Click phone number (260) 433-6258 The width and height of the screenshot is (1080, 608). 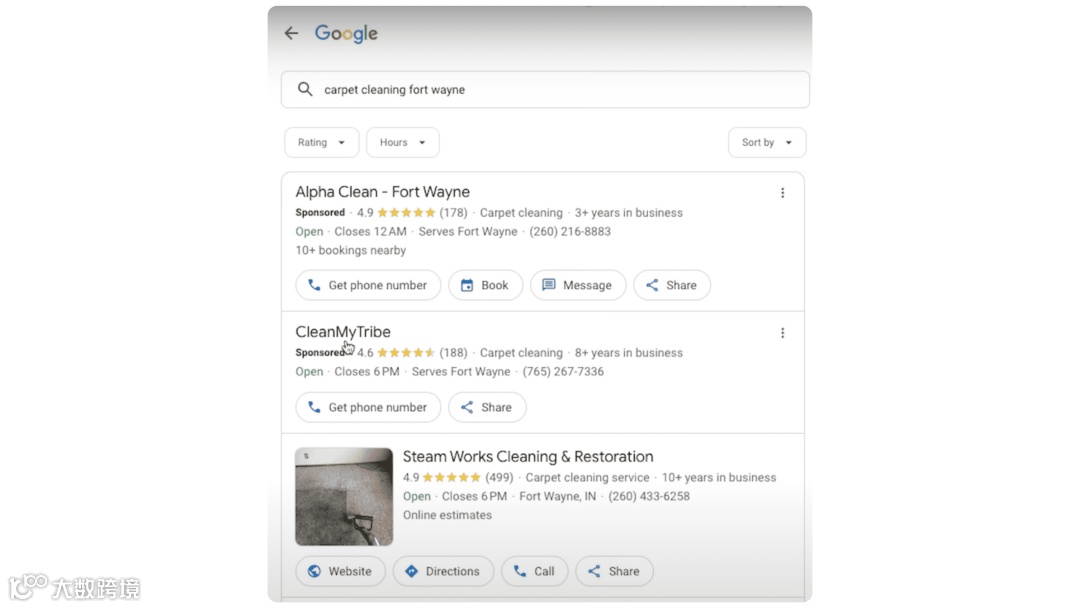(x=649, y=496)
